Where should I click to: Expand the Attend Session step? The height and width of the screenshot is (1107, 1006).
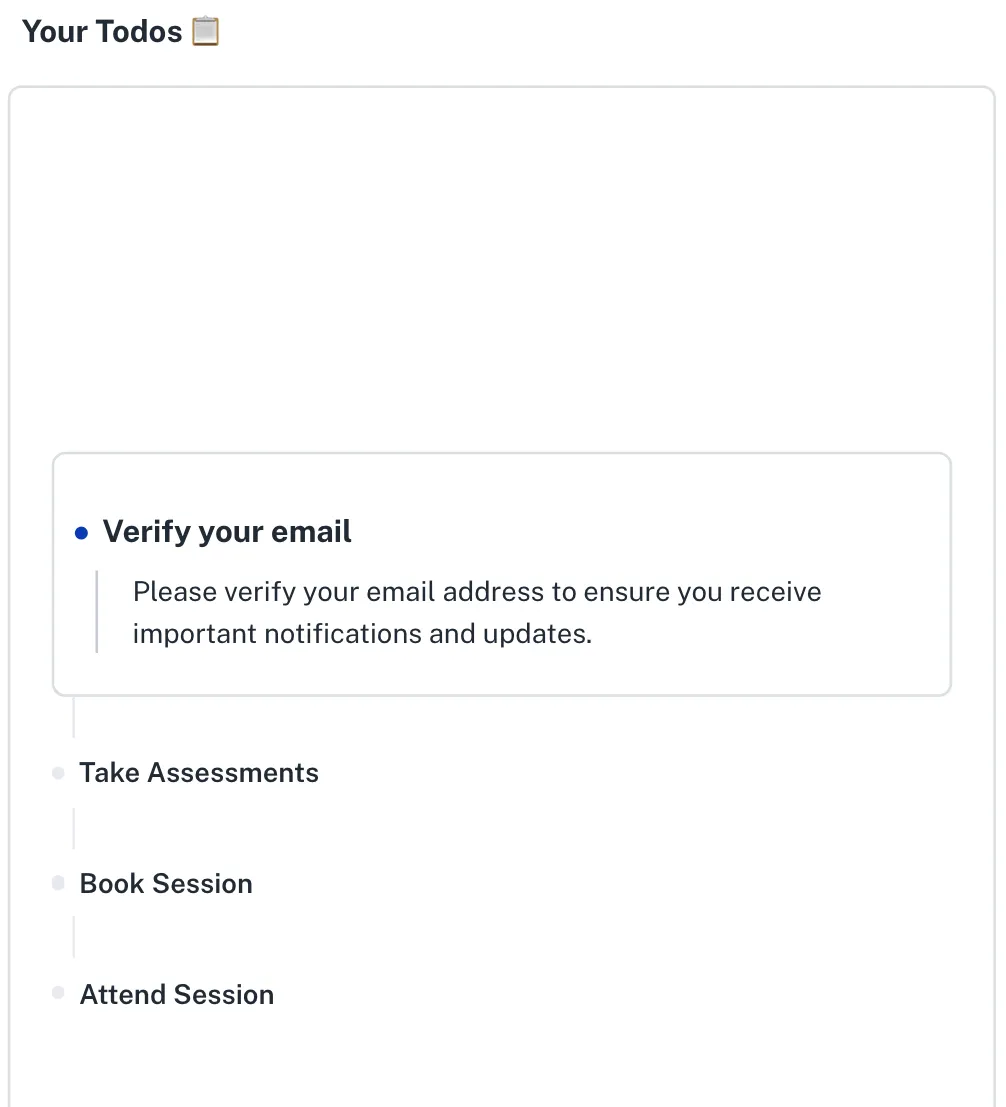tap(177, 995)
